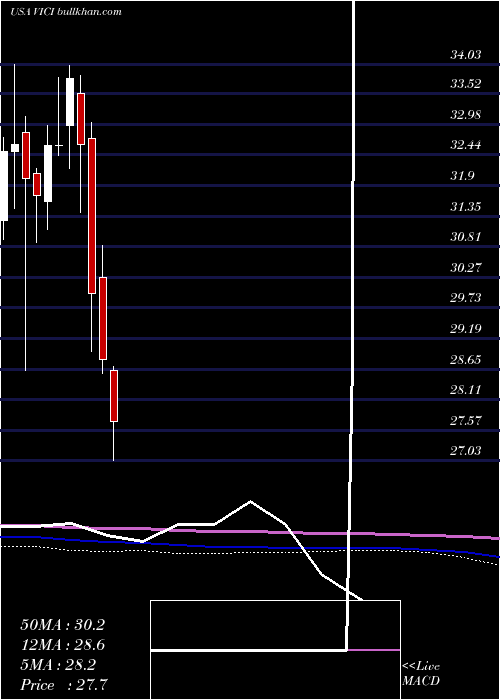Click the 31.9 price axis label
The image size is (500, 700).
point(462,175)
